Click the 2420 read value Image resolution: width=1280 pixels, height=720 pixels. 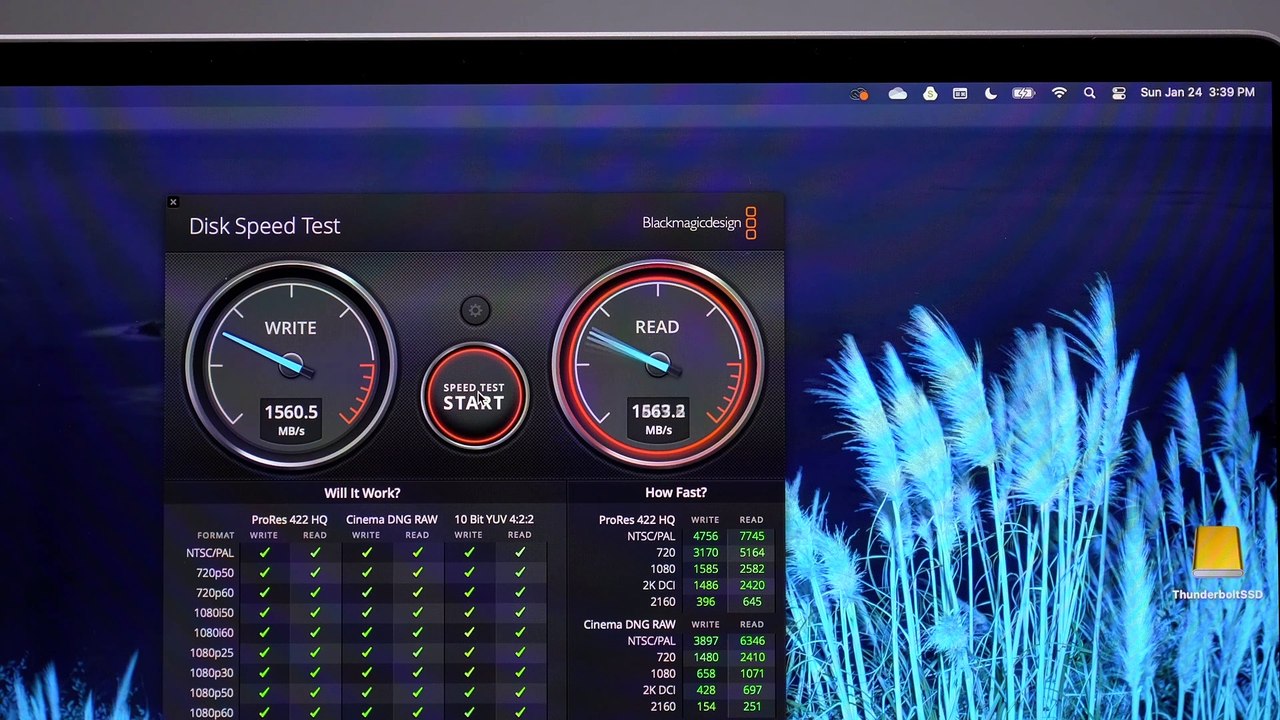click(x=752, y=585)
